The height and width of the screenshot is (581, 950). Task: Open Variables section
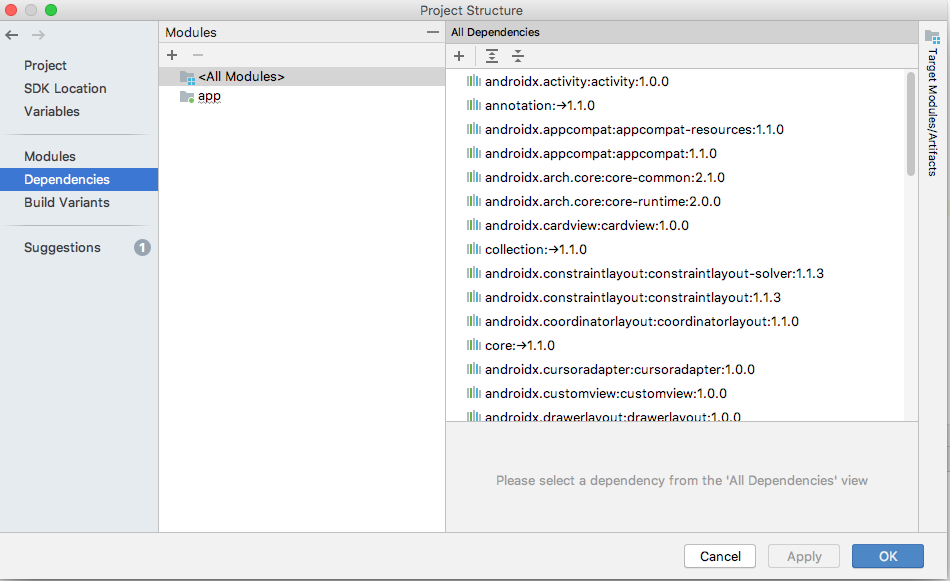coord(52,111)
